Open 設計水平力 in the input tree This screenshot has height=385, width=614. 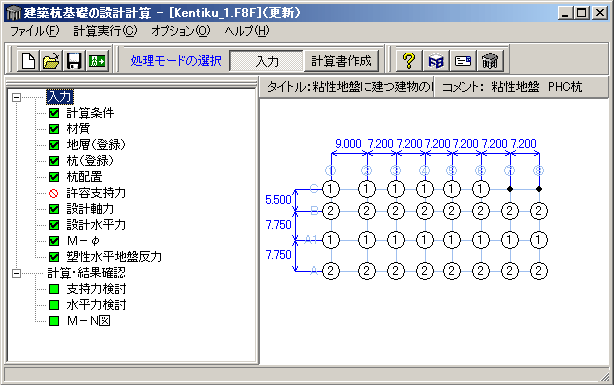click(x=96, y=225)
